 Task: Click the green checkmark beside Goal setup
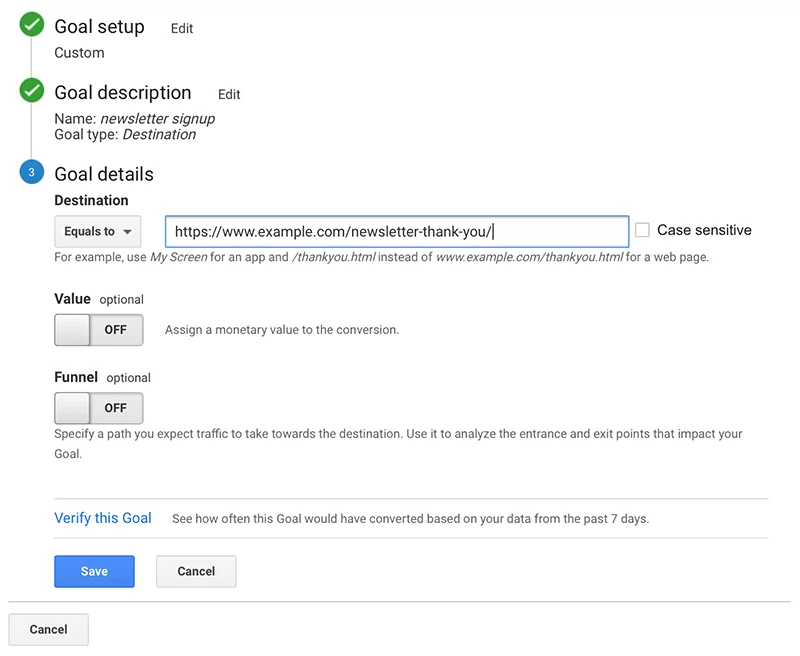pyautogui.click(x=32, y=25)
